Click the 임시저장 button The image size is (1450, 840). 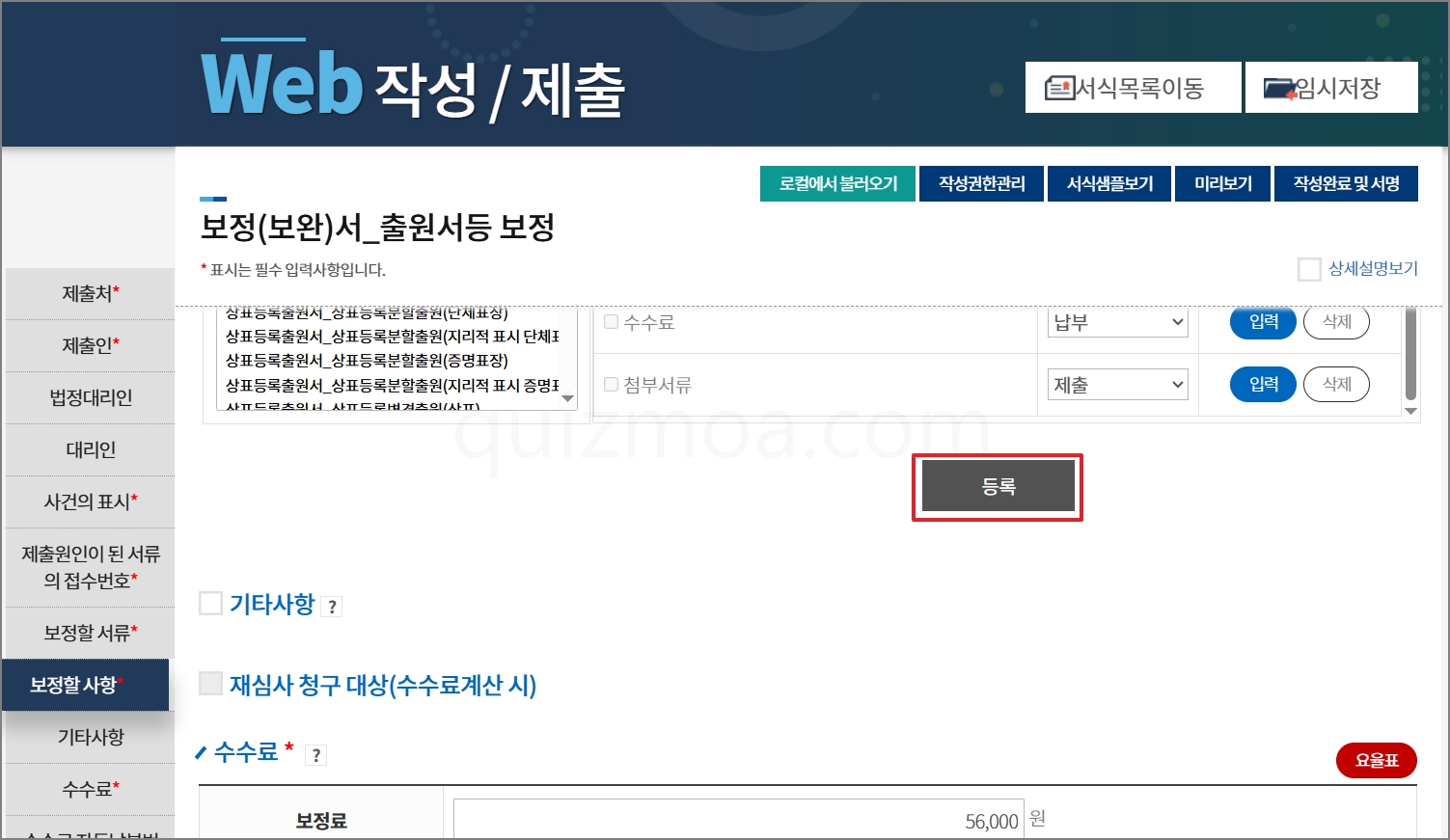point(1331,88)
